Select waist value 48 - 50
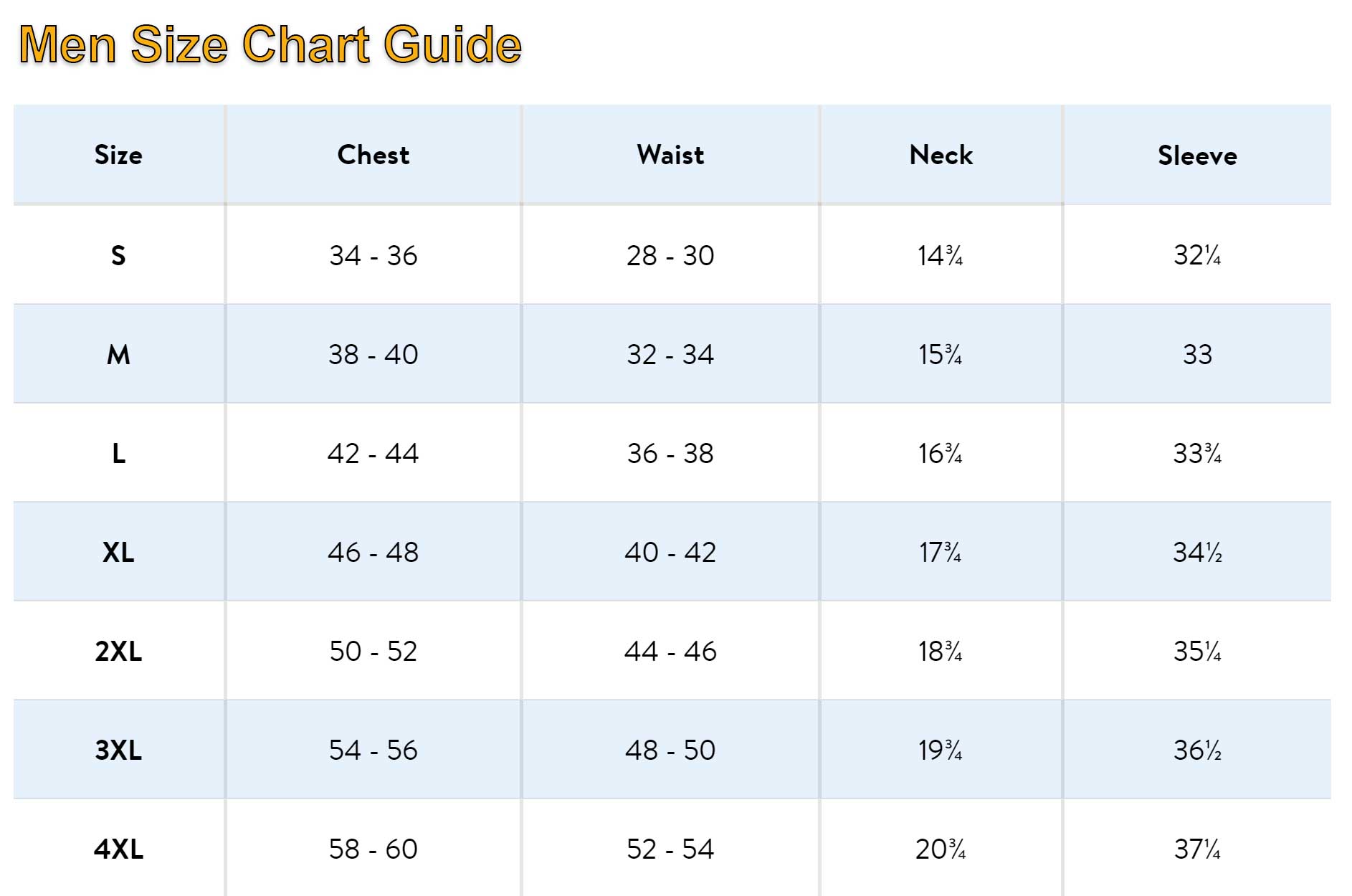 [670, 750]
